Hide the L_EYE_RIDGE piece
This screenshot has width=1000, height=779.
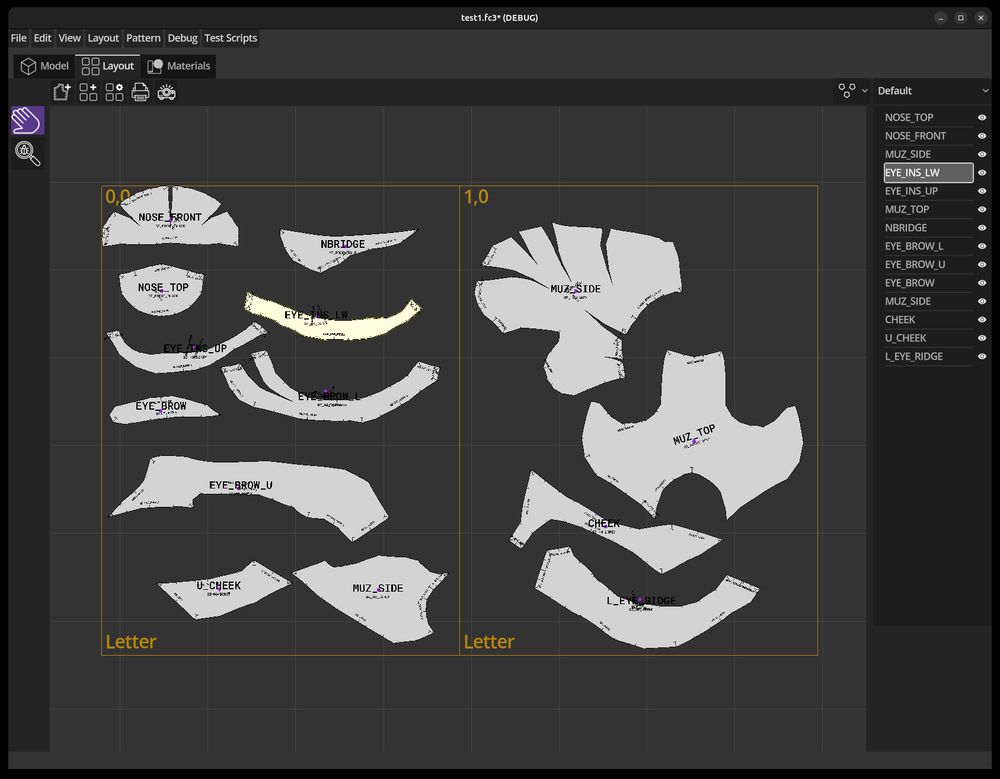[982, 357]
